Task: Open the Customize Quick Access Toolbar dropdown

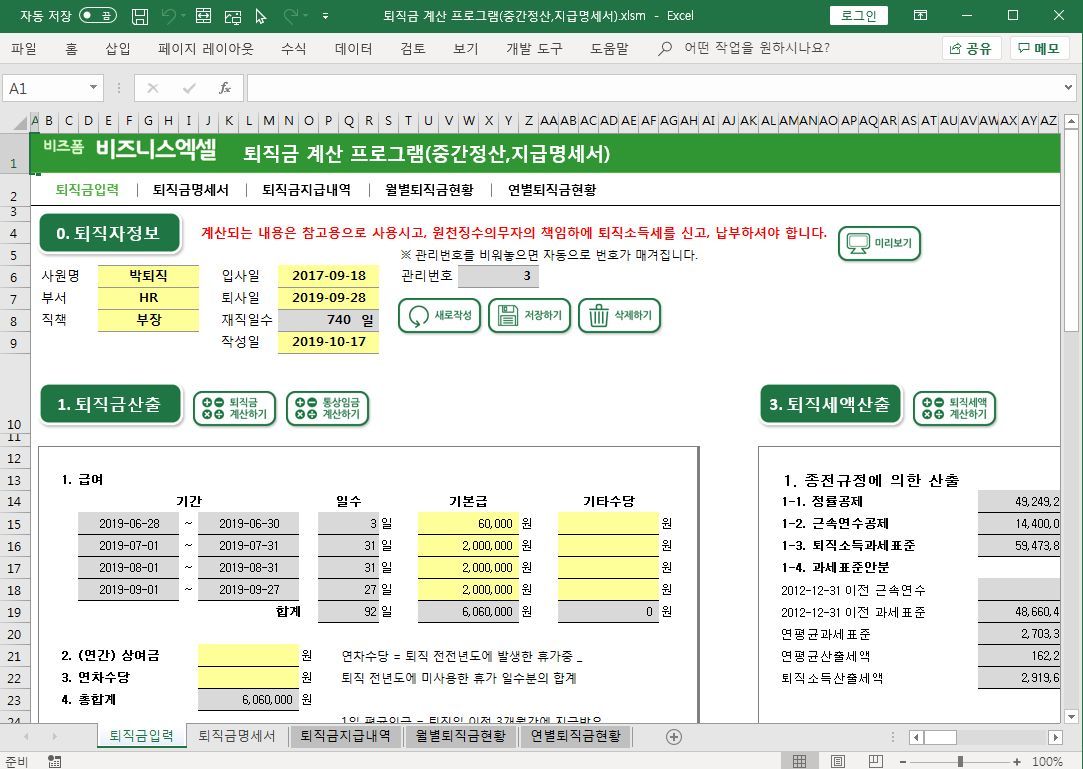Action: click(325, 15)
